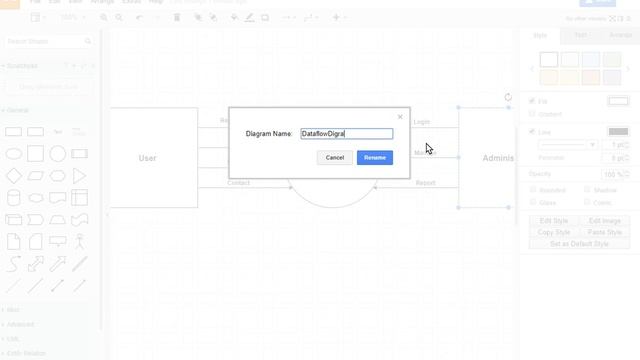Click the Delete trash icon in the toolbar
Viewport: 640px width, 360px height.
tap(177, 18)
